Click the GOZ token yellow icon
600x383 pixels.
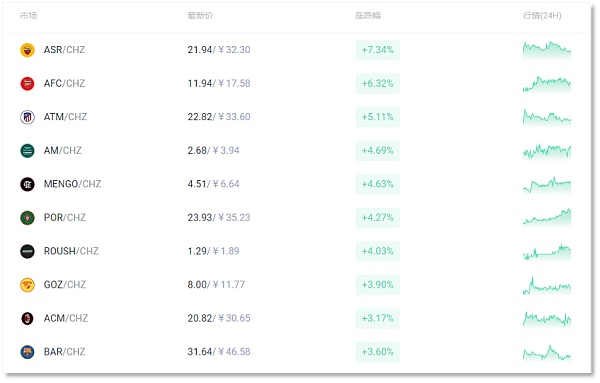(x=27, y=285)
